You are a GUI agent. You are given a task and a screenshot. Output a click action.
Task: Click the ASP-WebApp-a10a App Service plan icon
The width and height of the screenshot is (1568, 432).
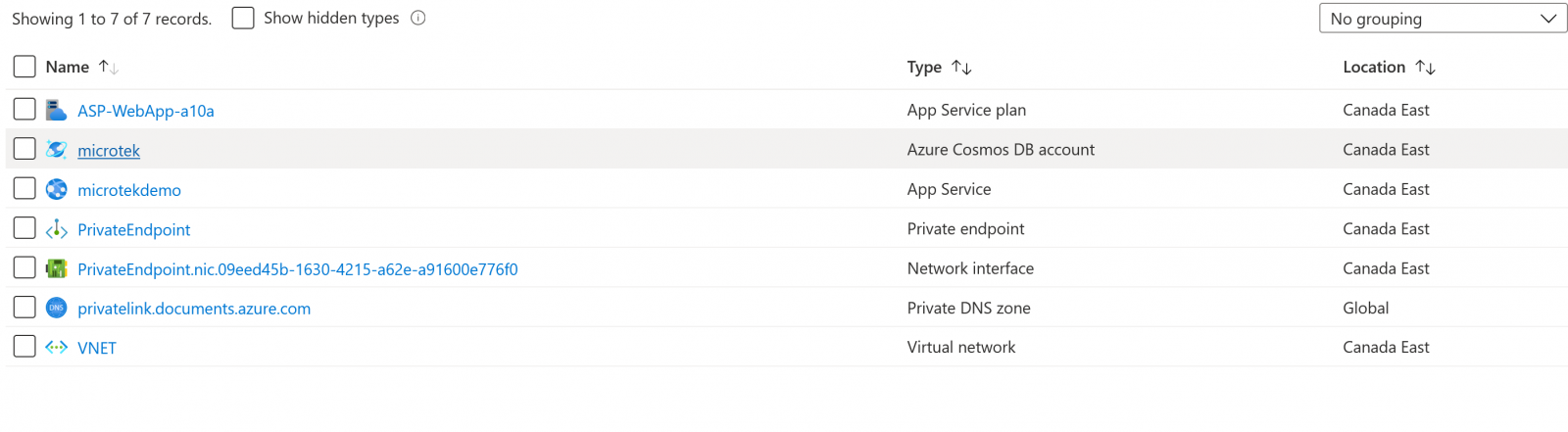point(56,110)
